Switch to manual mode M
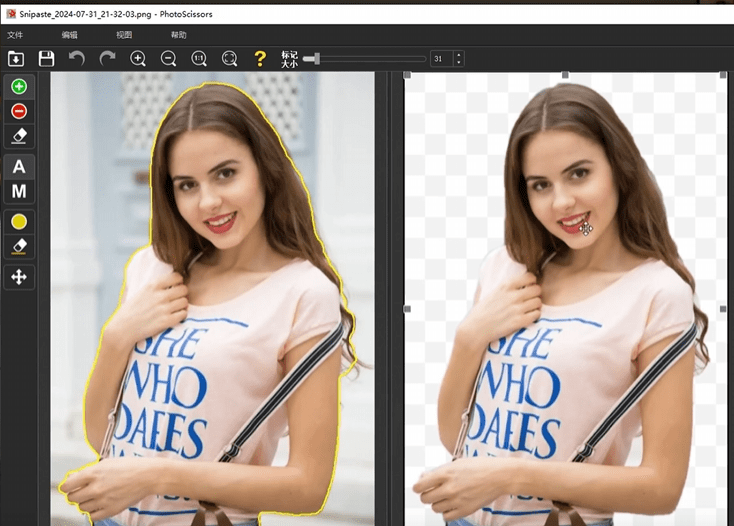734x526 pixels. coord(19,191)
